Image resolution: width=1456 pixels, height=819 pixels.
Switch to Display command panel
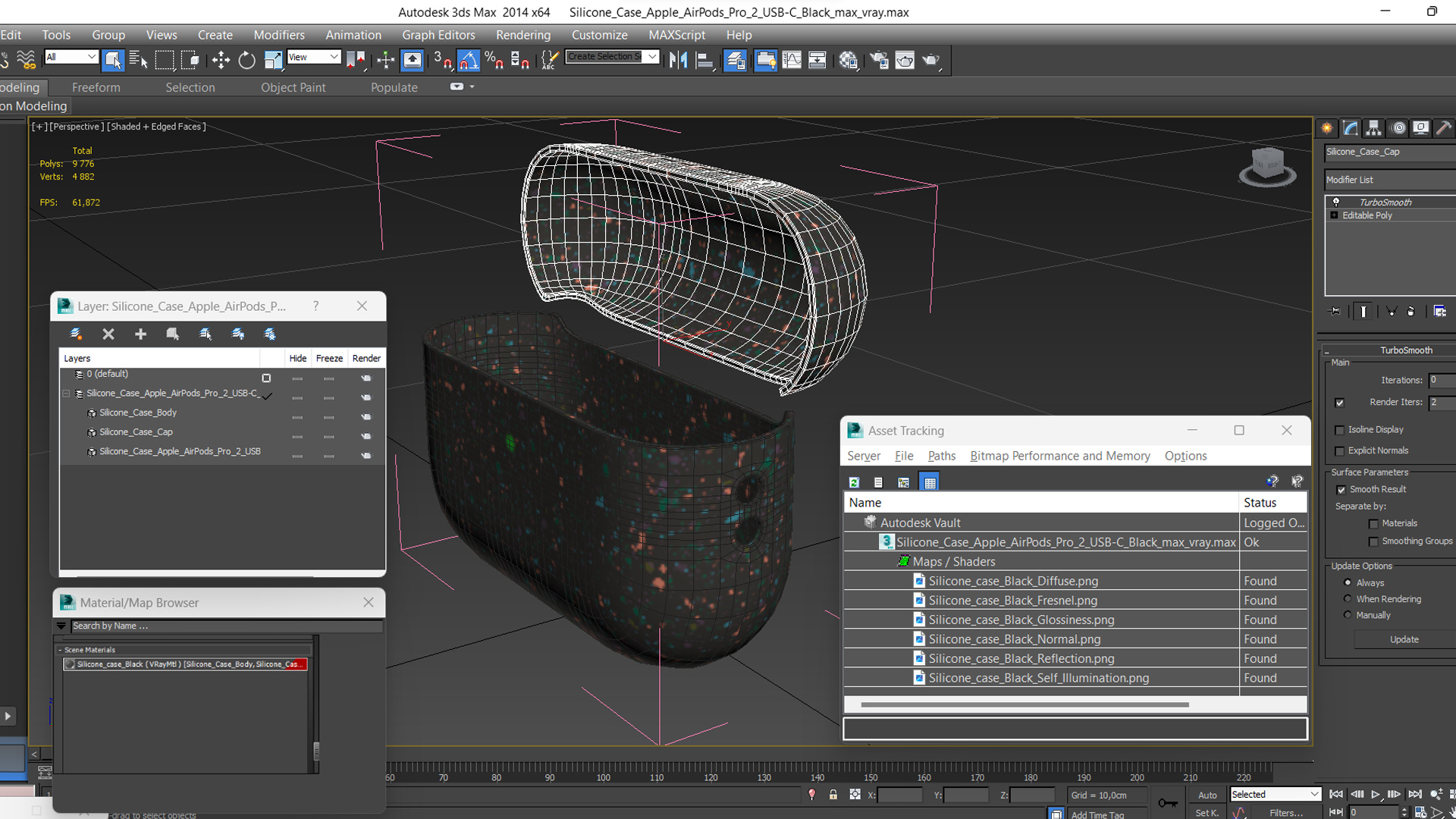(1420, 128)
